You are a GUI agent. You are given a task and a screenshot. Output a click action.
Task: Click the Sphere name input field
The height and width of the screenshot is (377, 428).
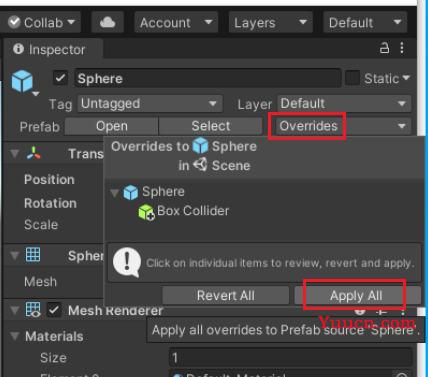pyautogui.click(x=208, y=78)
